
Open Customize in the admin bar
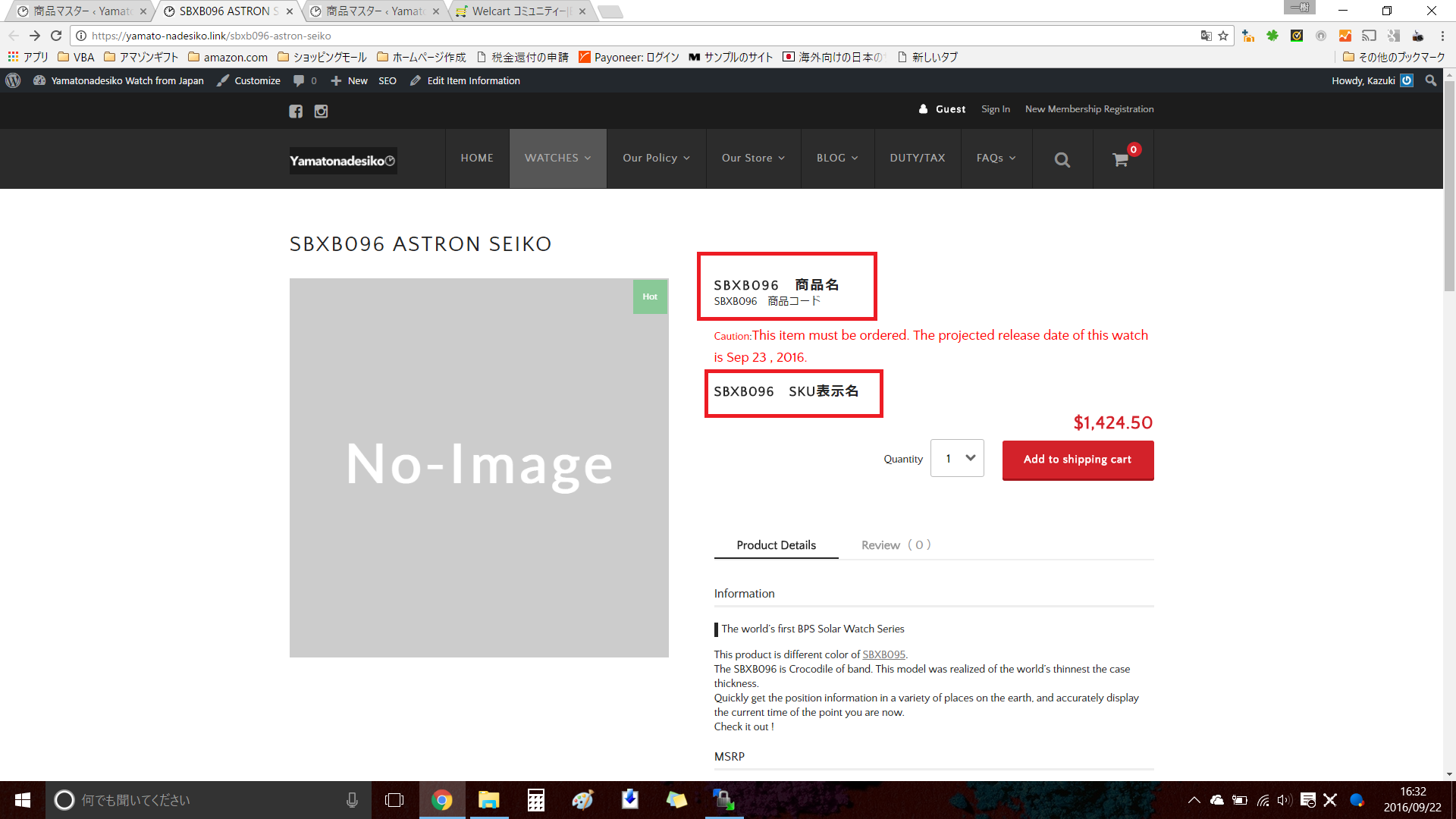click(249, 80)
